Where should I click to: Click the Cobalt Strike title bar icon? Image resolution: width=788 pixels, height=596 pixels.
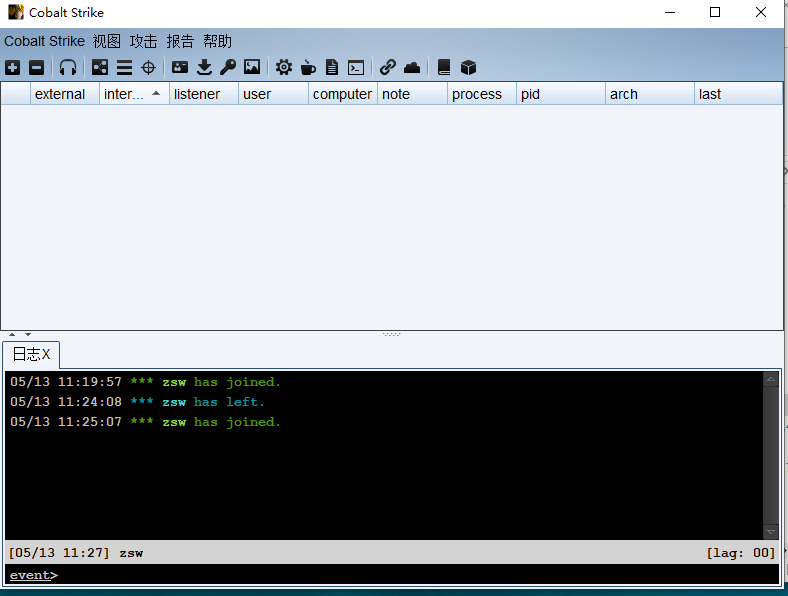pyautogui.click(x=16, y=12)
